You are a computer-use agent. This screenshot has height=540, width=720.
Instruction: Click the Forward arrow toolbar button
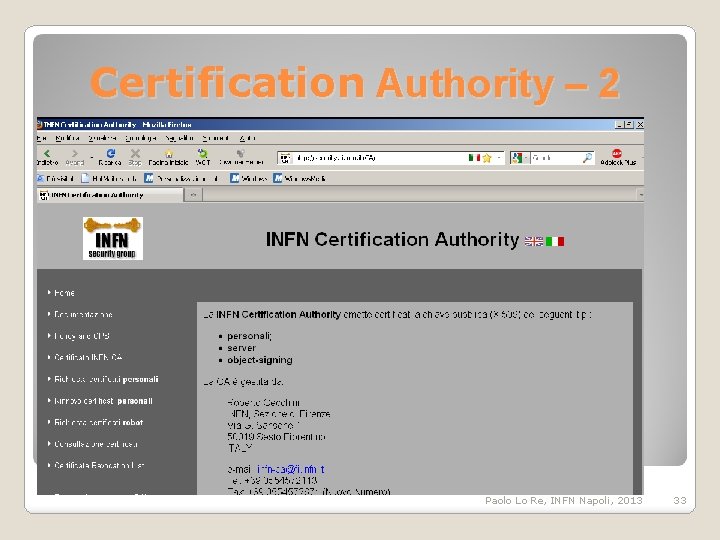click(75, 153)
